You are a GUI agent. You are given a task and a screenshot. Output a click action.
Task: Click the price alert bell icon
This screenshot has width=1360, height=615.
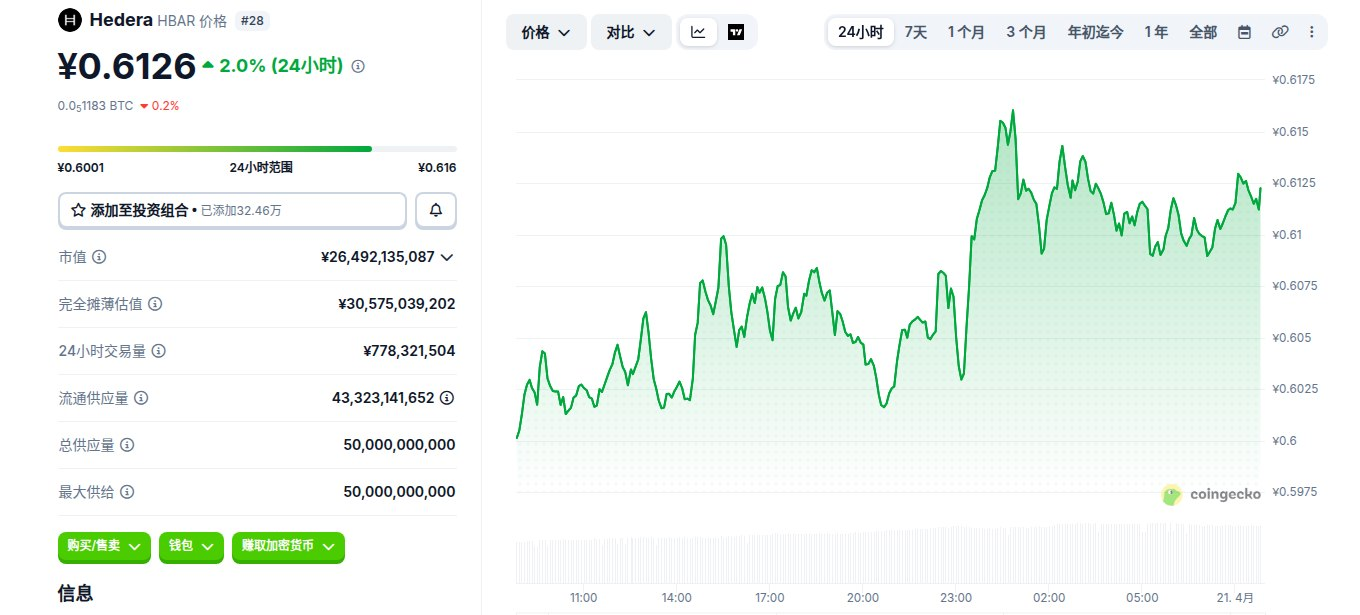436,211
